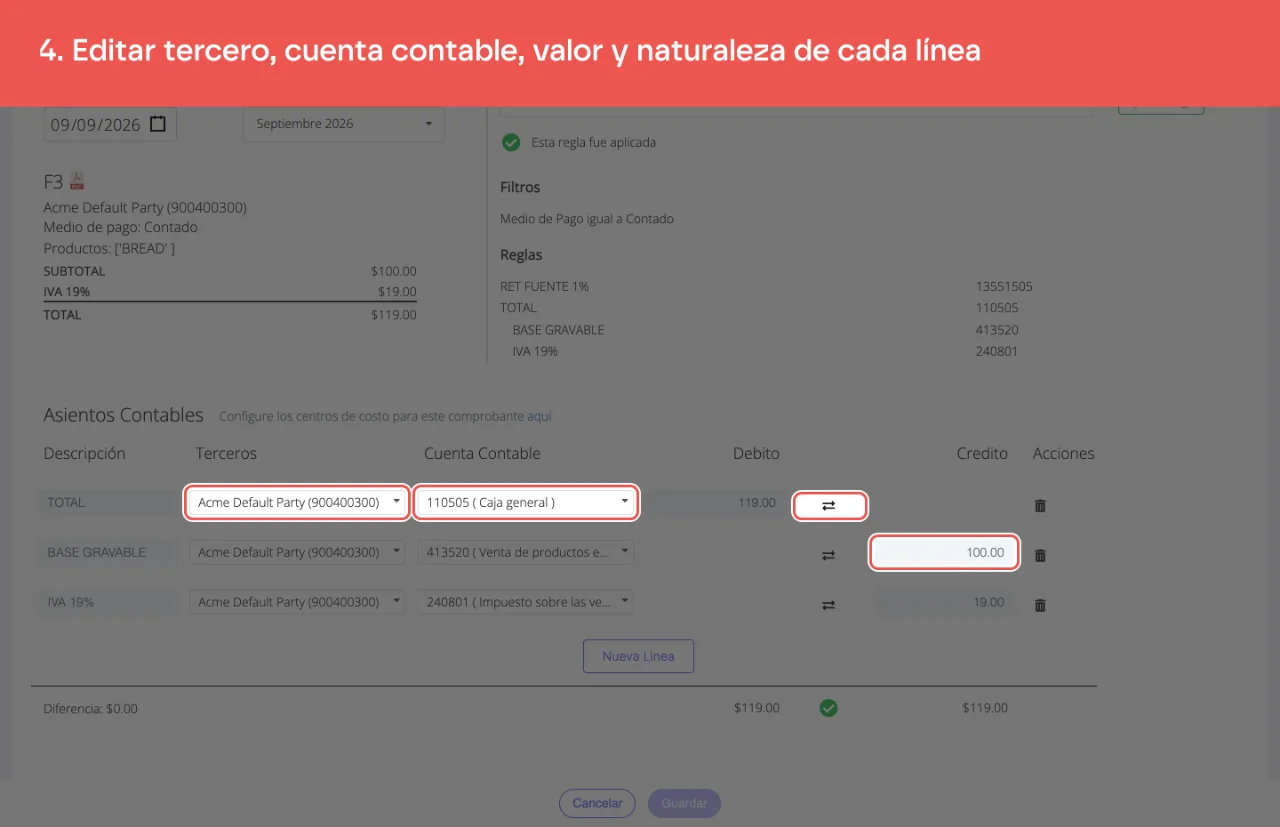Open Terceros dropdown on the IVA 19% line
The width and height of the screenshot is (1280, 827).
pos(297,602)
